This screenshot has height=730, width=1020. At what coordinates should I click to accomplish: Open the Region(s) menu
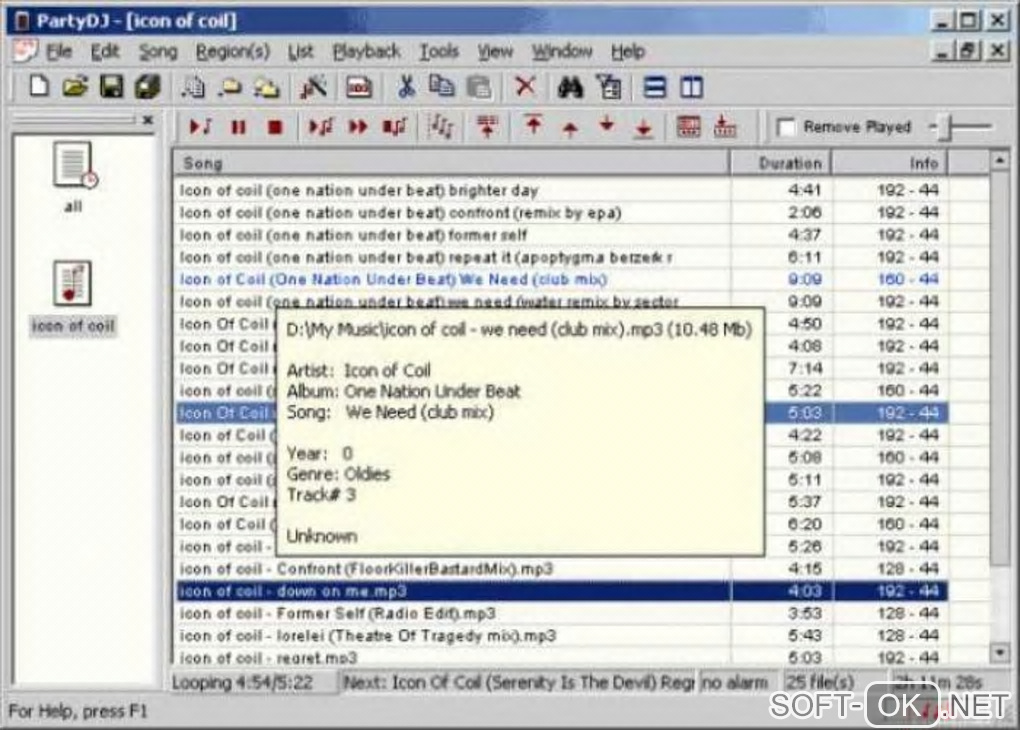233,51
